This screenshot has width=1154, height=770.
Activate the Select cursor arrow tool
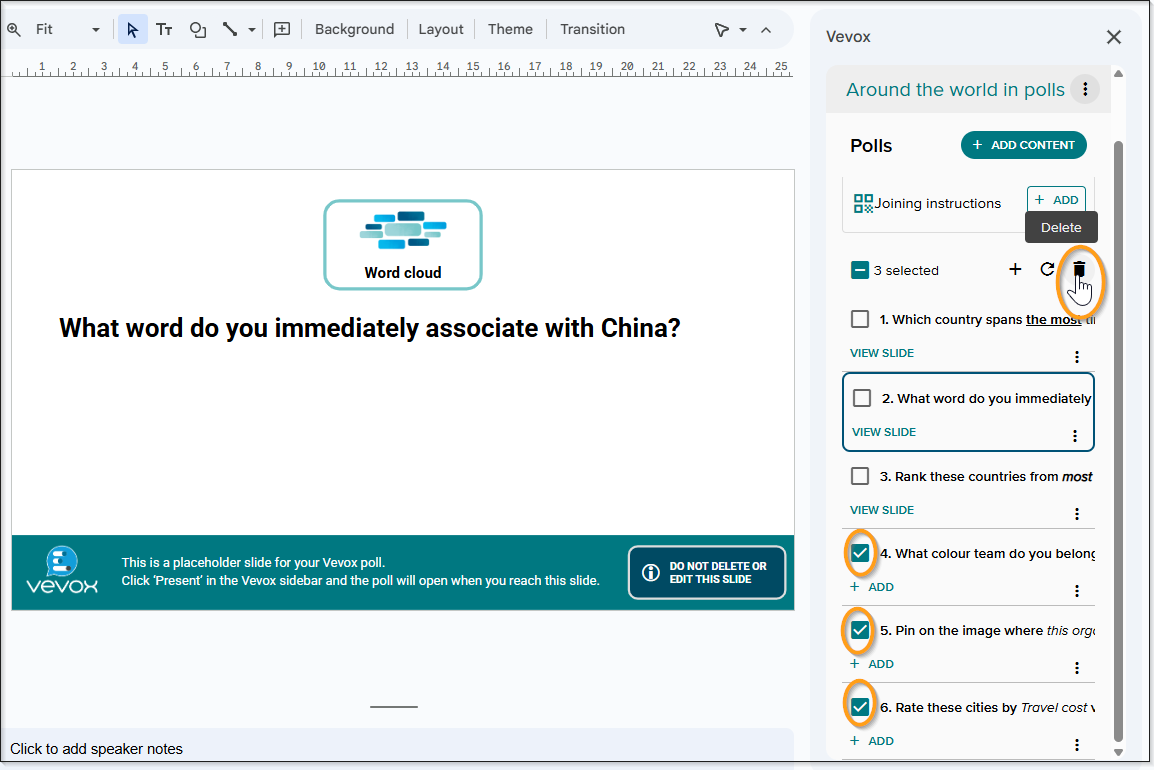pyautogui.click(x=132, y=30)
